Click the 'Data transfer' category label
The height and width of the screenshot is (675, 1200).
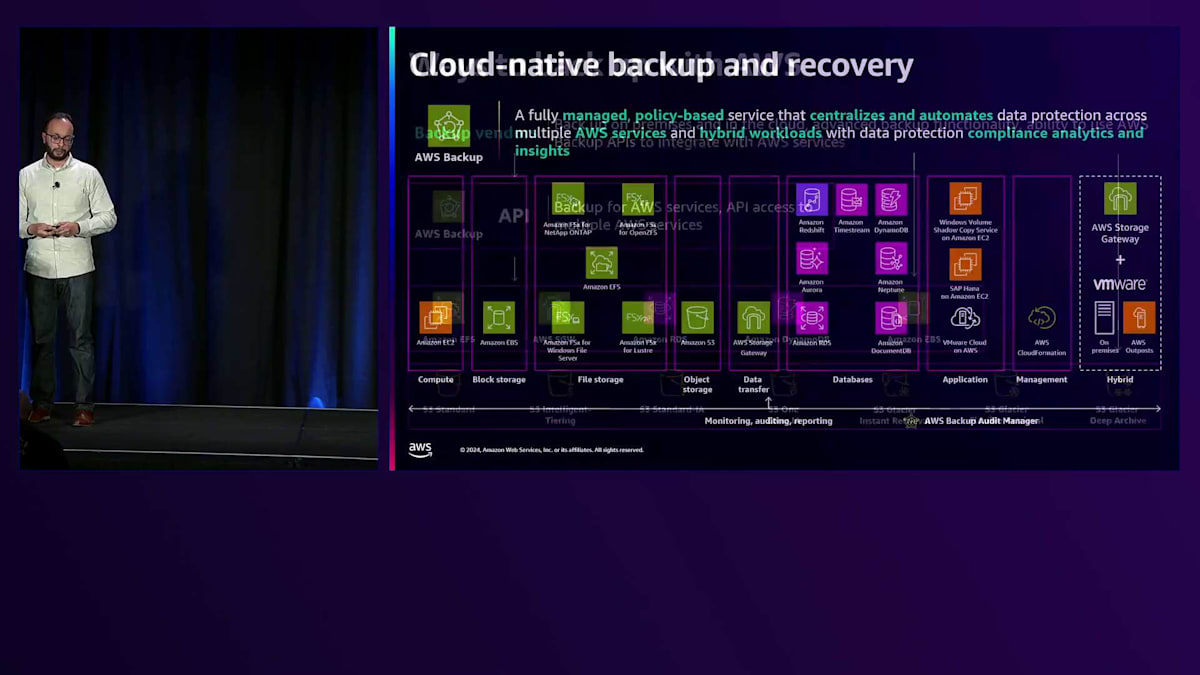click(754, 384)
